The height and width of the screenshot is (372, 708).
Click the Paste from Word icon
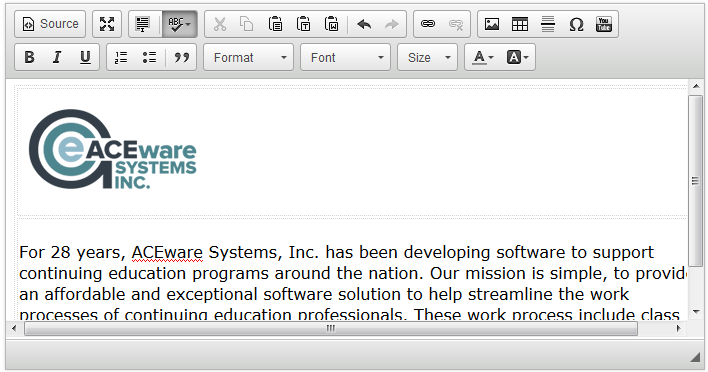pyautogui.click(x=331, y=24)
